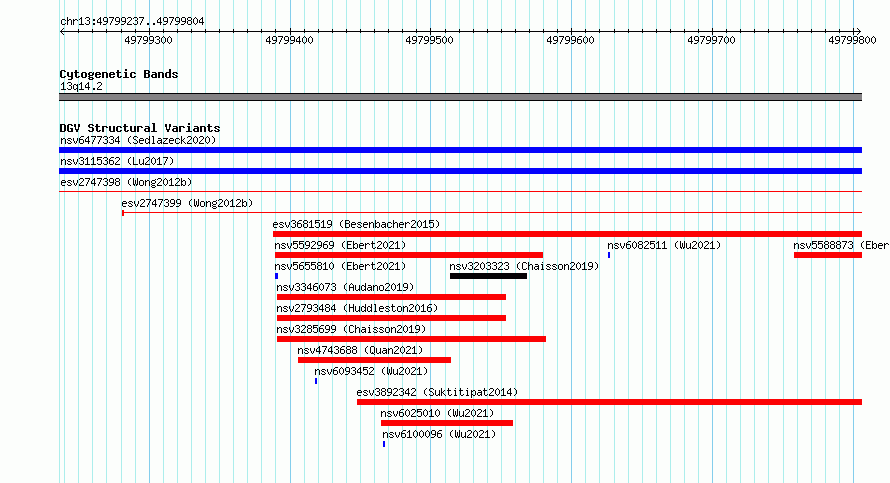Click the red bar under esv3681519

[567, 234]
